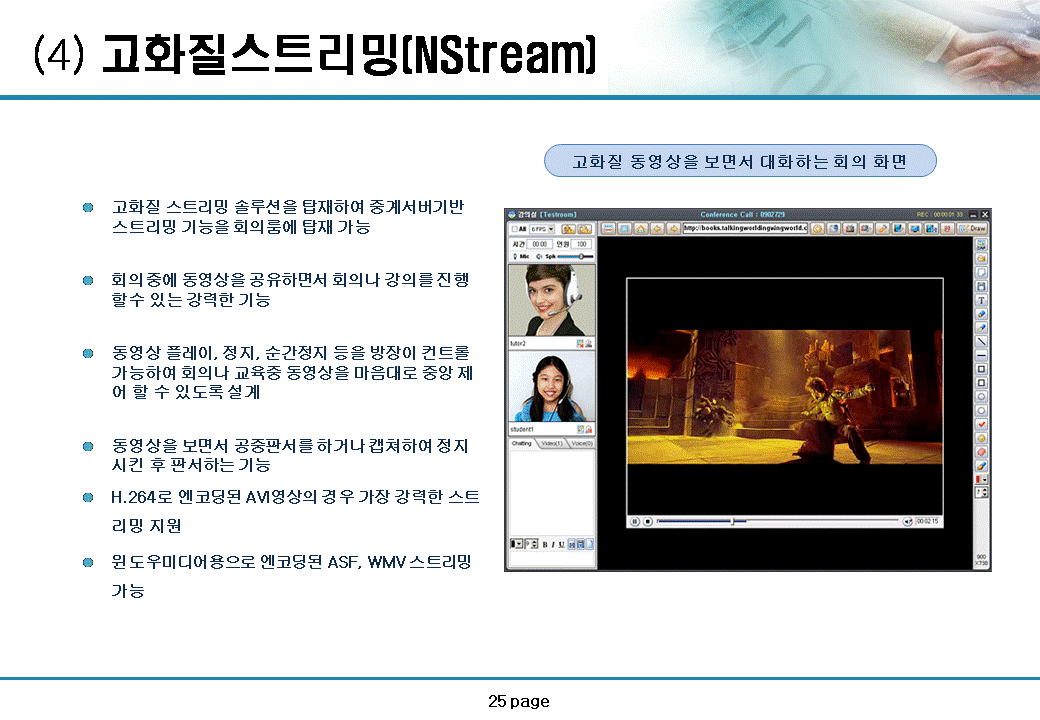Click the time field showing 00:00
The width and height of the screenshot is (1040, 720).
[x=540, y=245]
